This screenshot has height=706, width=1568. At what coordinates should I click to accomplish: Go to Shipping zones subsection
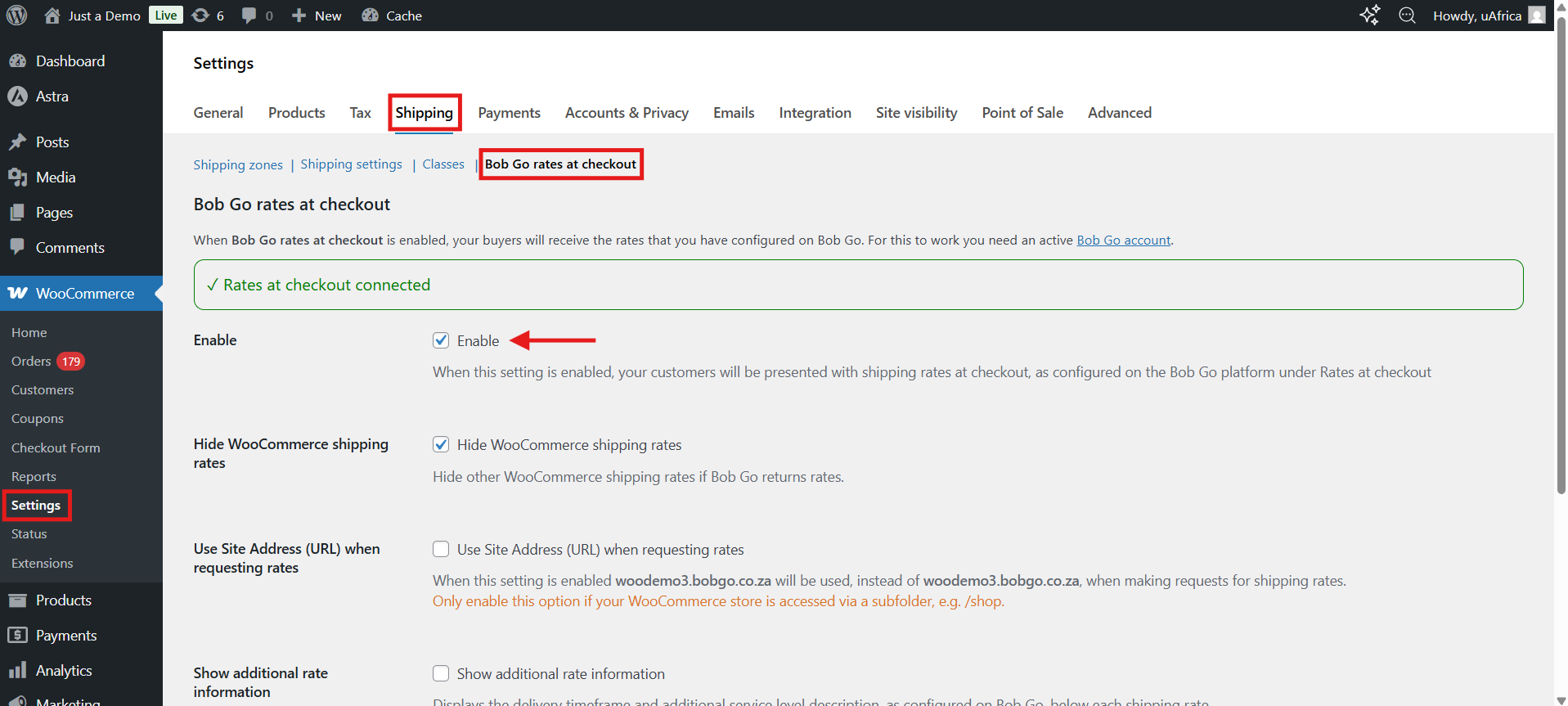click(238, 164)
